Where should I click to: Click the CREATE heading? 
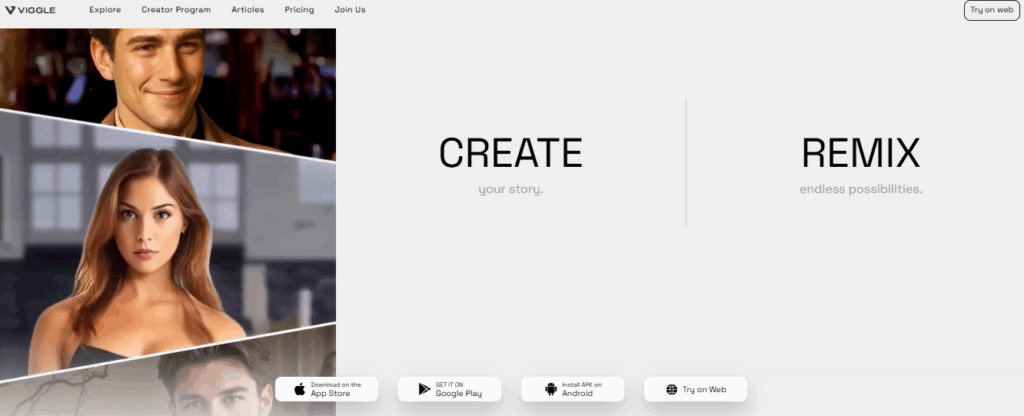511,153
